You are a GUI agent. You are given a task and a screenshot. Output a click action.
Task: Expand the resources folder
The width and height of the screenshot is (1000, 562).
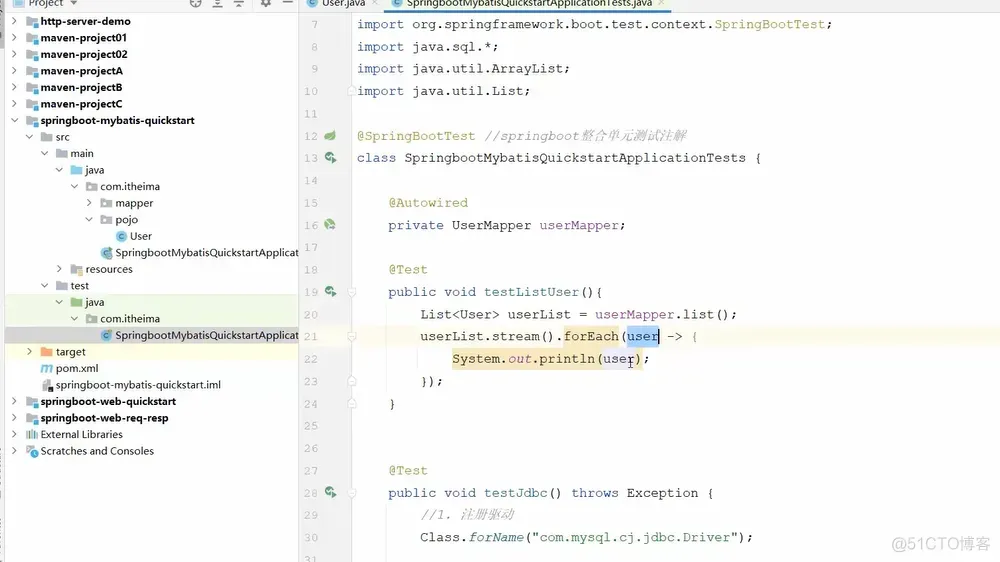(x=59, y=269)
